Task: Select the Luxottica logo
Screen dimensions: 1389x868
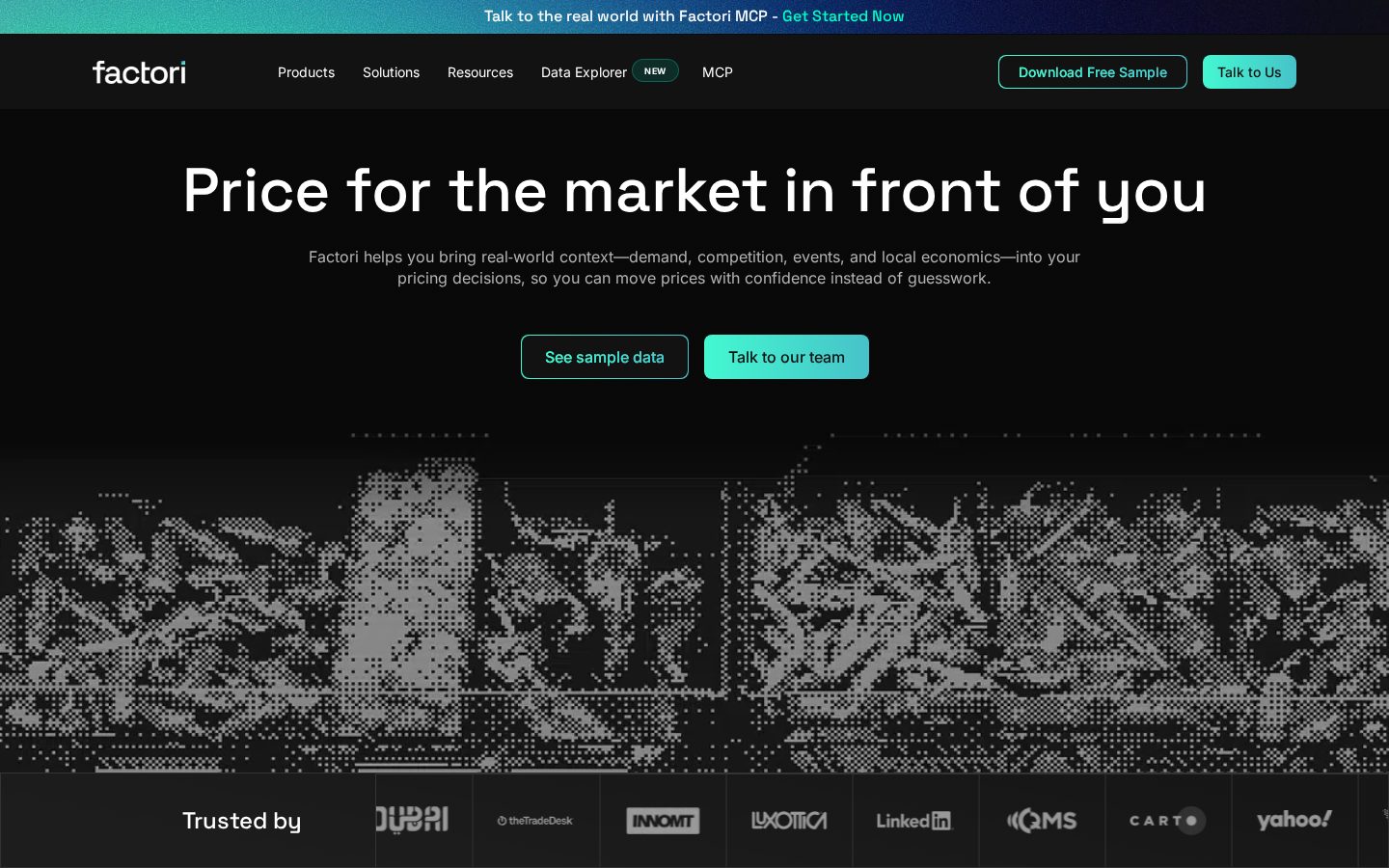Action: [789, 821]
